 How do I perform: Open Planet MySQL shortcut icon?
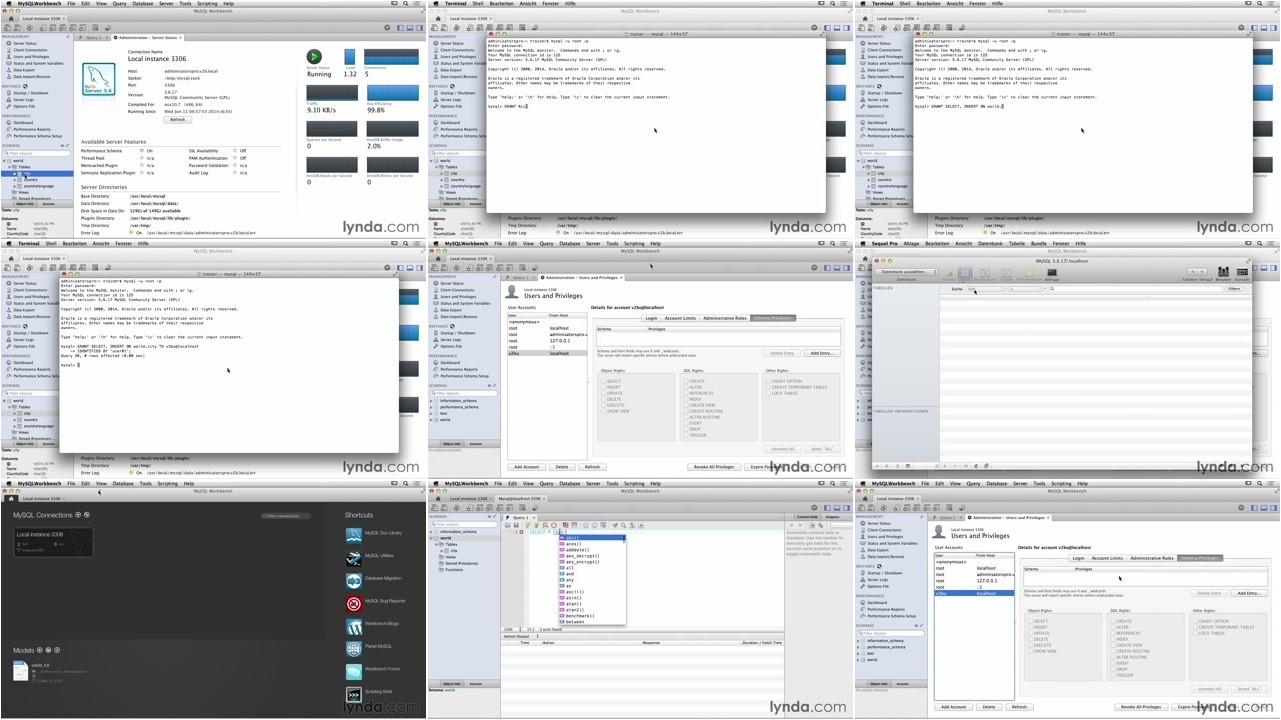tap(354, 648)
